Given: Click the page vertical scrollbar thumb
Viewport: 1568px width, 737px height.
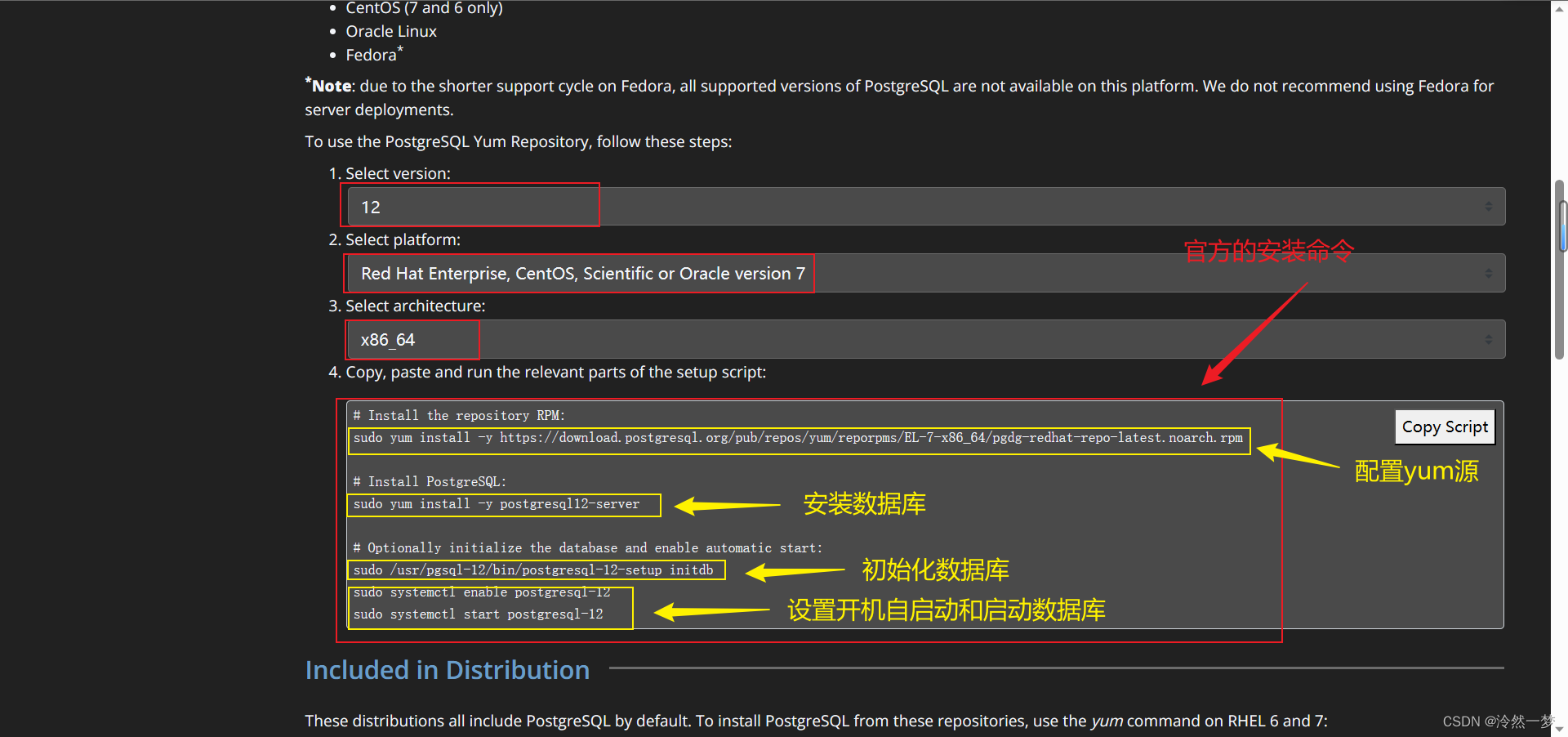Looking at the screenshot, I should 1560,270.
